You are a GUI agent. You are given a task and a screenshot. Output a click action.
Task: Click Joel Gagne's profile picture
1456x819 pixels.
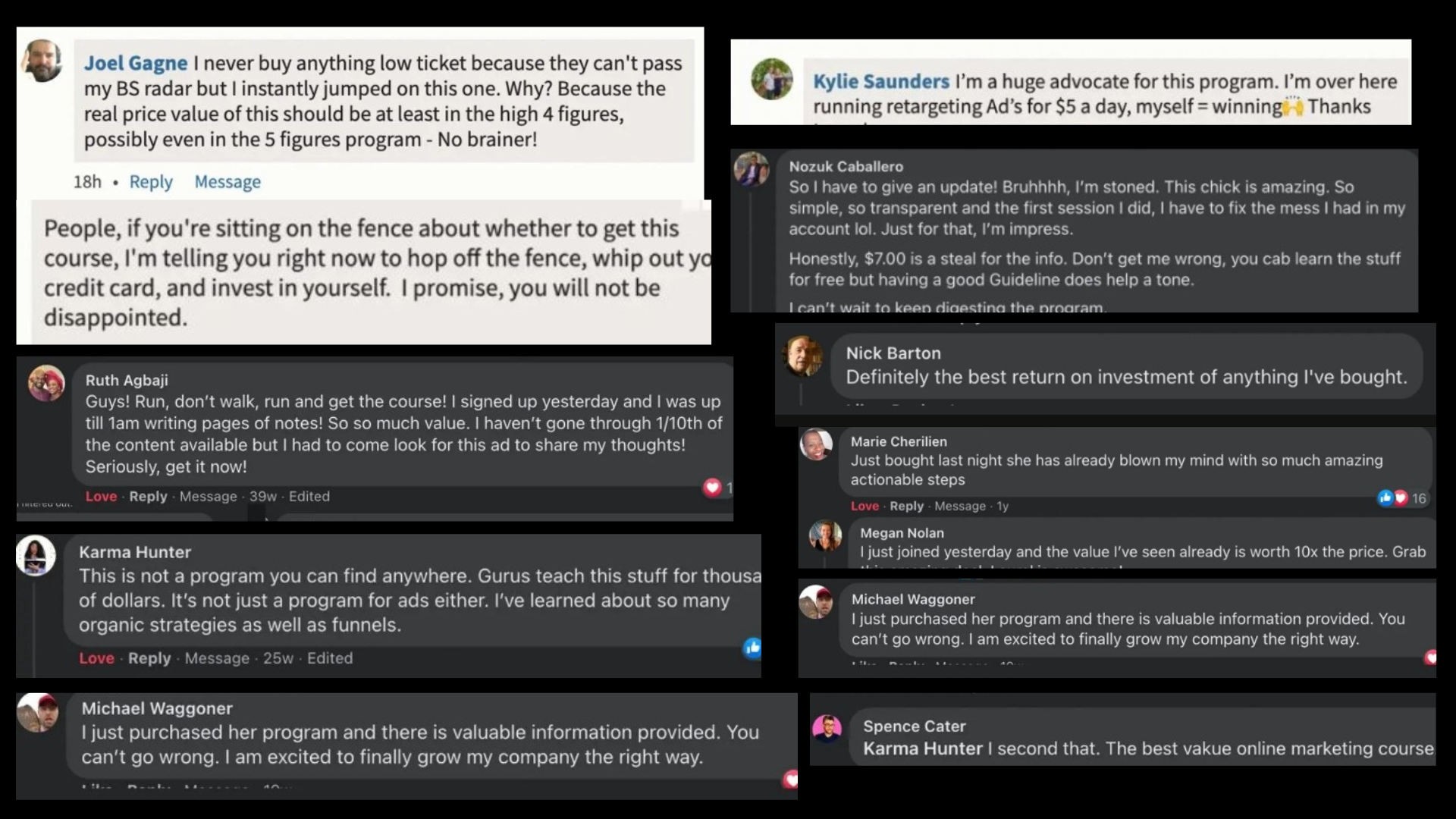coord(42,61)
